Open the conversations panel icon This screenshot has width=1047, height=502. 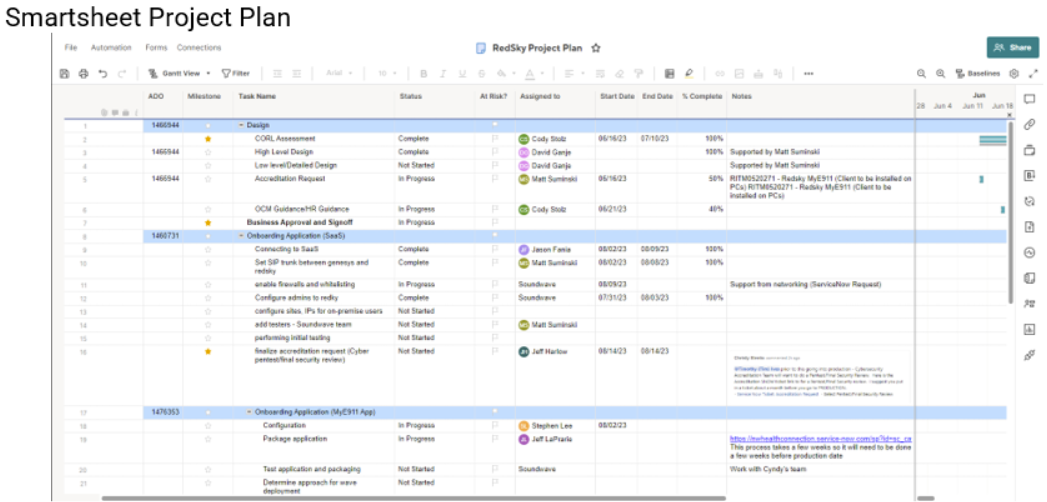[1029, 99]
